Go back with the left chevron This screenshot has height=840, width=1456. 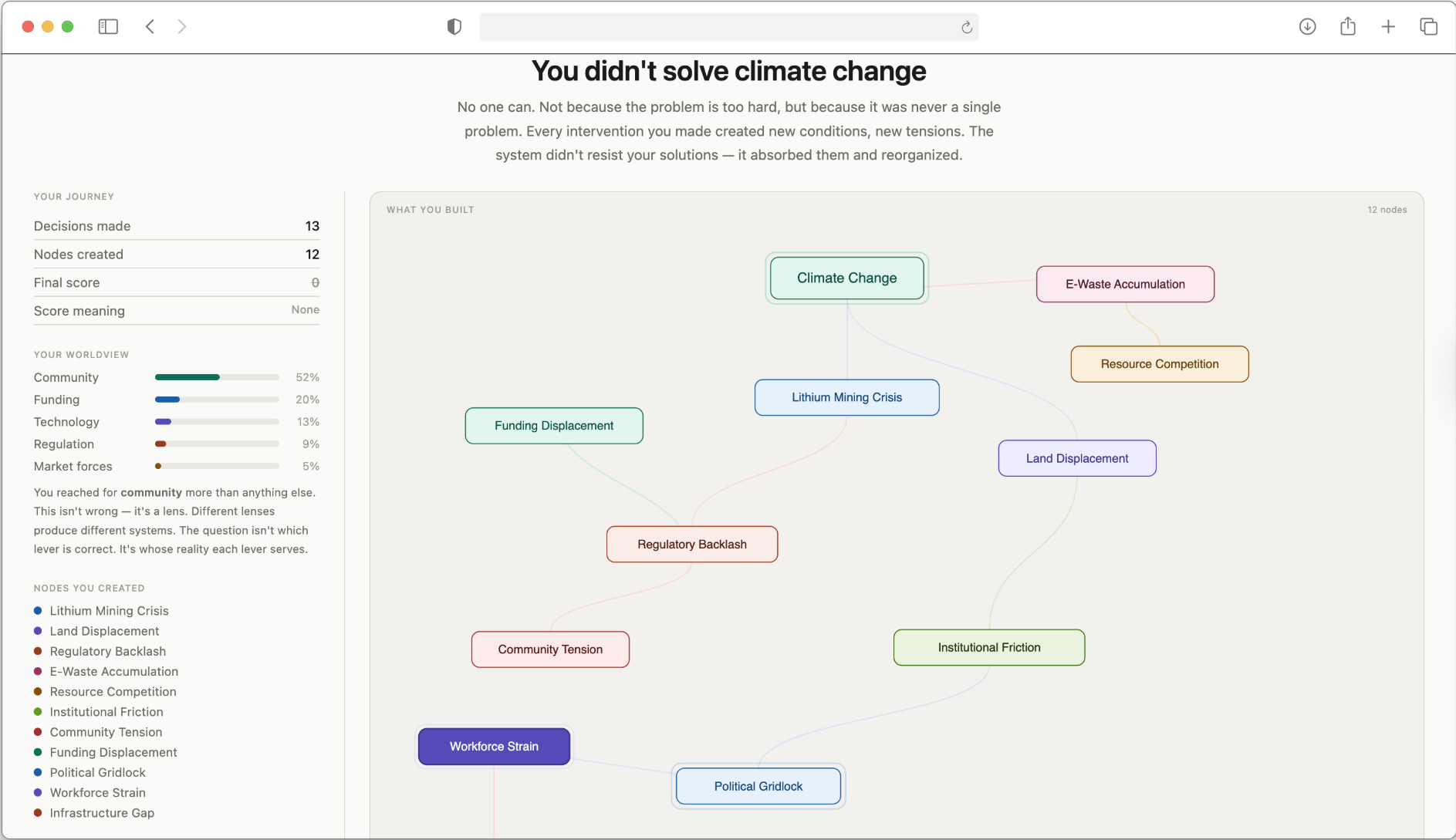tap(150, 27)
